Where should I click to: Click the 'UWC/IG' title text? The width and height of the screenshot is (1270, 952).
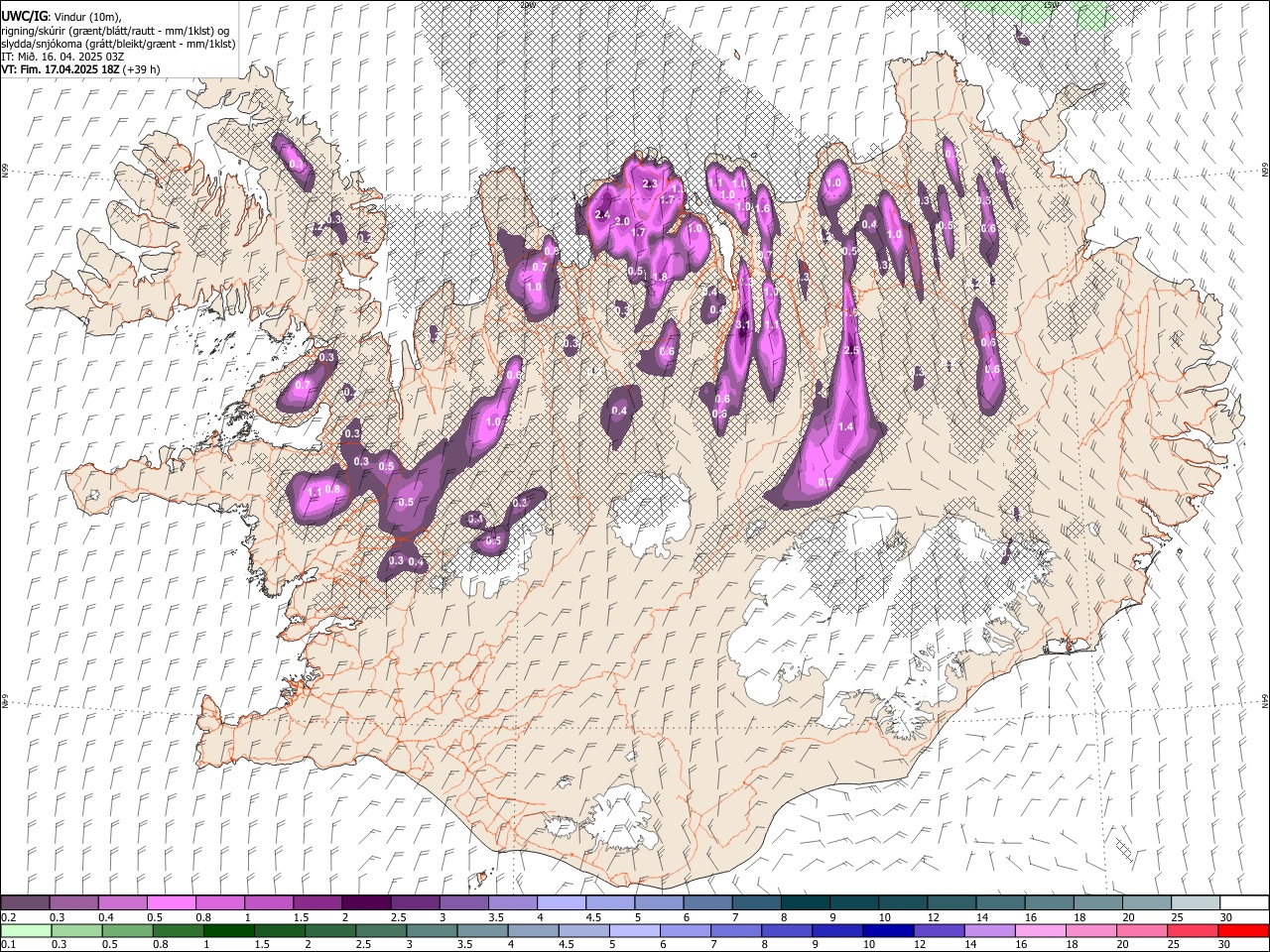[24, 18]
